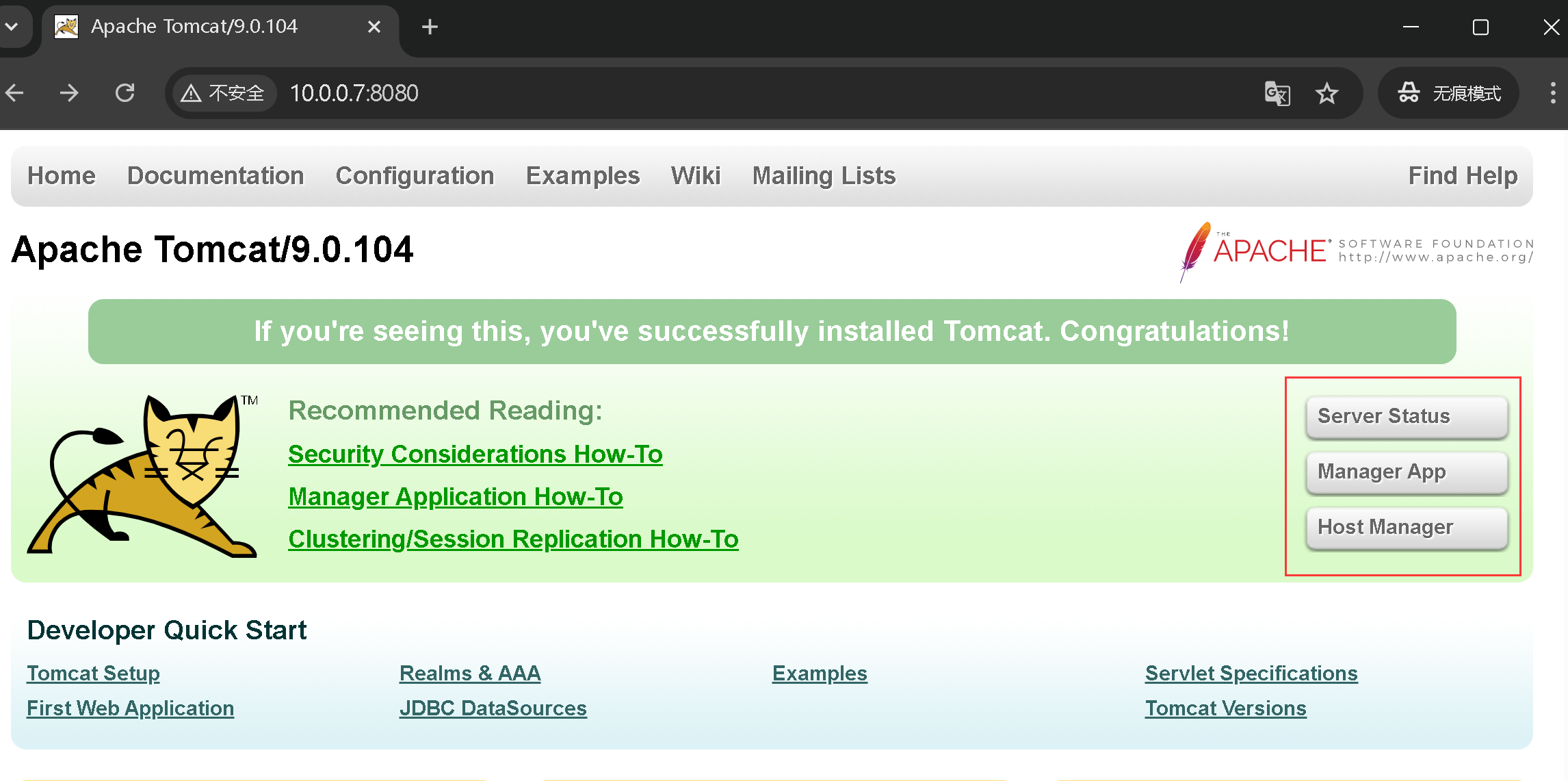Go to Configuration in the nav bar
Viewport: 1568px width, 781px height.
(415, 176)
